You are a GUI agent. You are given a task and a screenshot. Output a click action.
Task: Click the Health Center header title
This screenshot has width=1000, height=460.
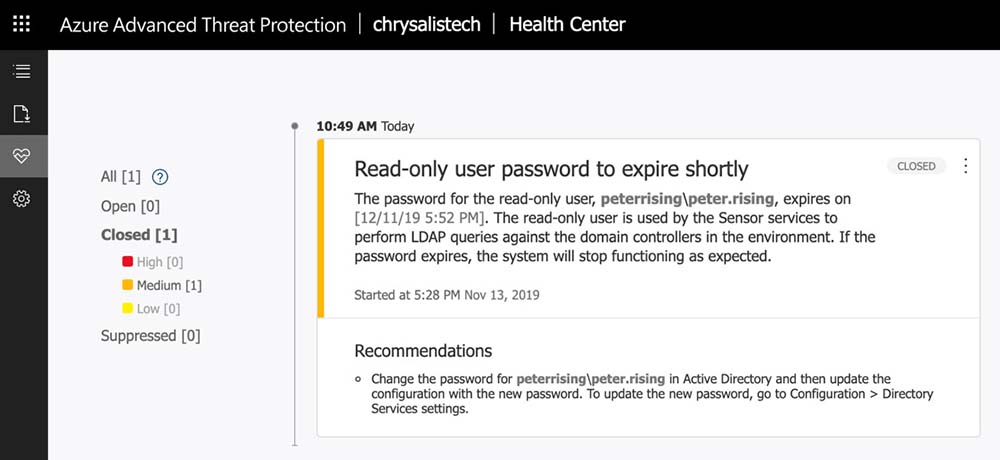coord(567,25)
